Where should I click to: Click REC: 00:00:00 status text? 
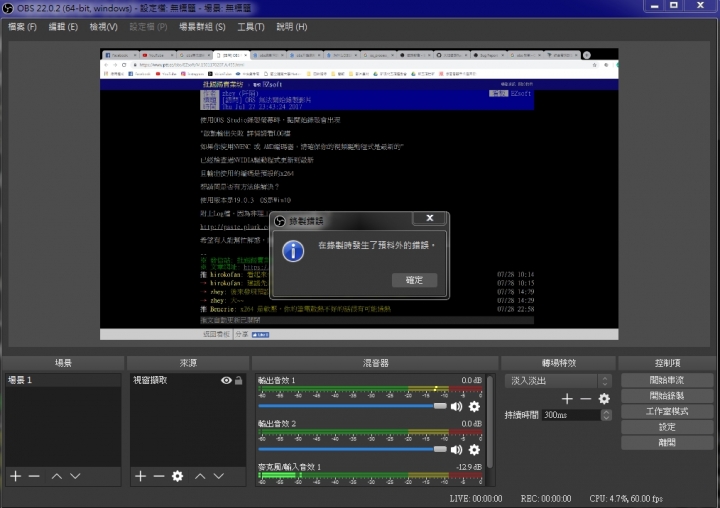tap(546, 499)
